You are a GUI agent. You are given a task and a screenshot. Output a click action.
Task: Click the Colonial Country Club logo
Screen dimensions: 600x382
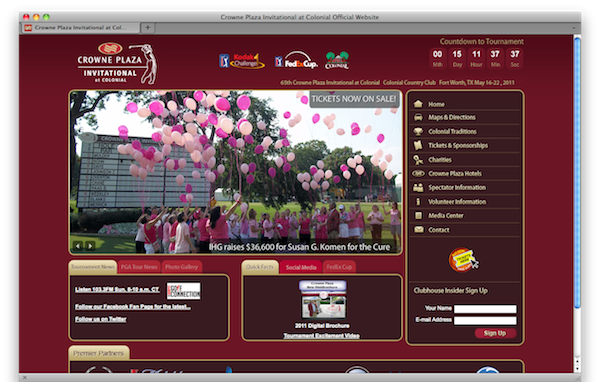(337, 60)
